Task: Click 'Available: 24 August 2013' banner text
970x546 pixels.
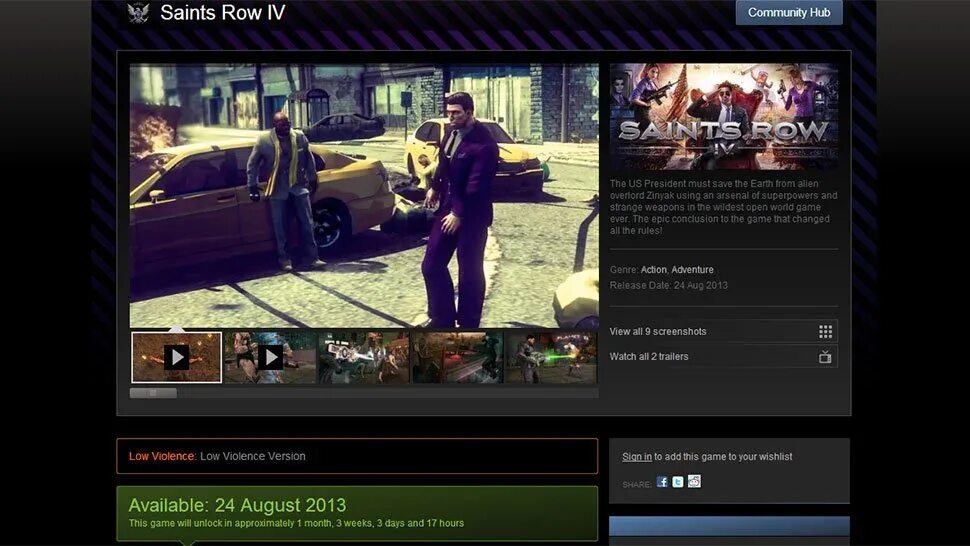Action: coord(238,505)
